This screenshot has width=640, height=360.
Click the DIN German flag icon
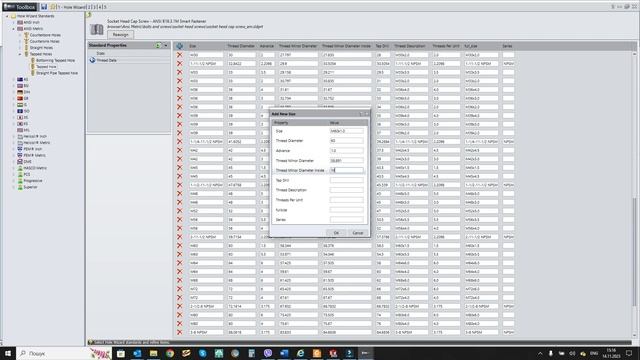pos(20,92)
